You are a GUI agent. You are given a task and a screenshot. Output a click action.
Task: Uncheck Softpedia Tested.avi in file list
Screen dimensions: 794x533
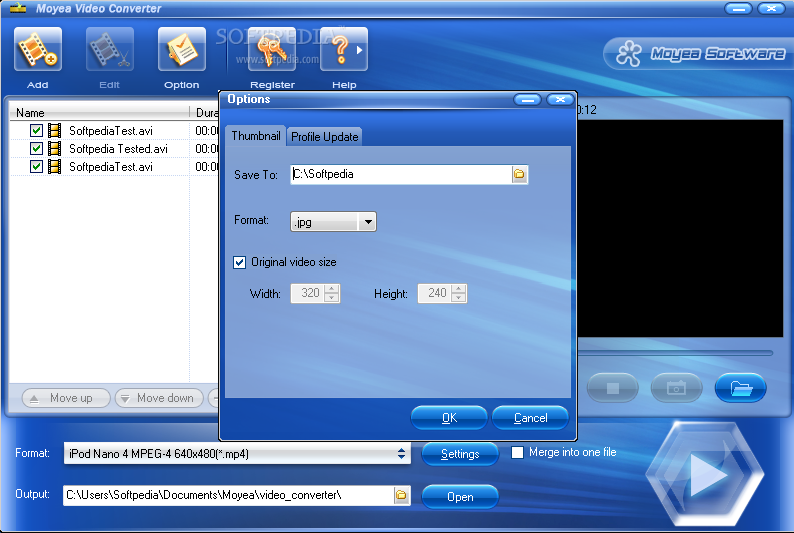(36, 149)
